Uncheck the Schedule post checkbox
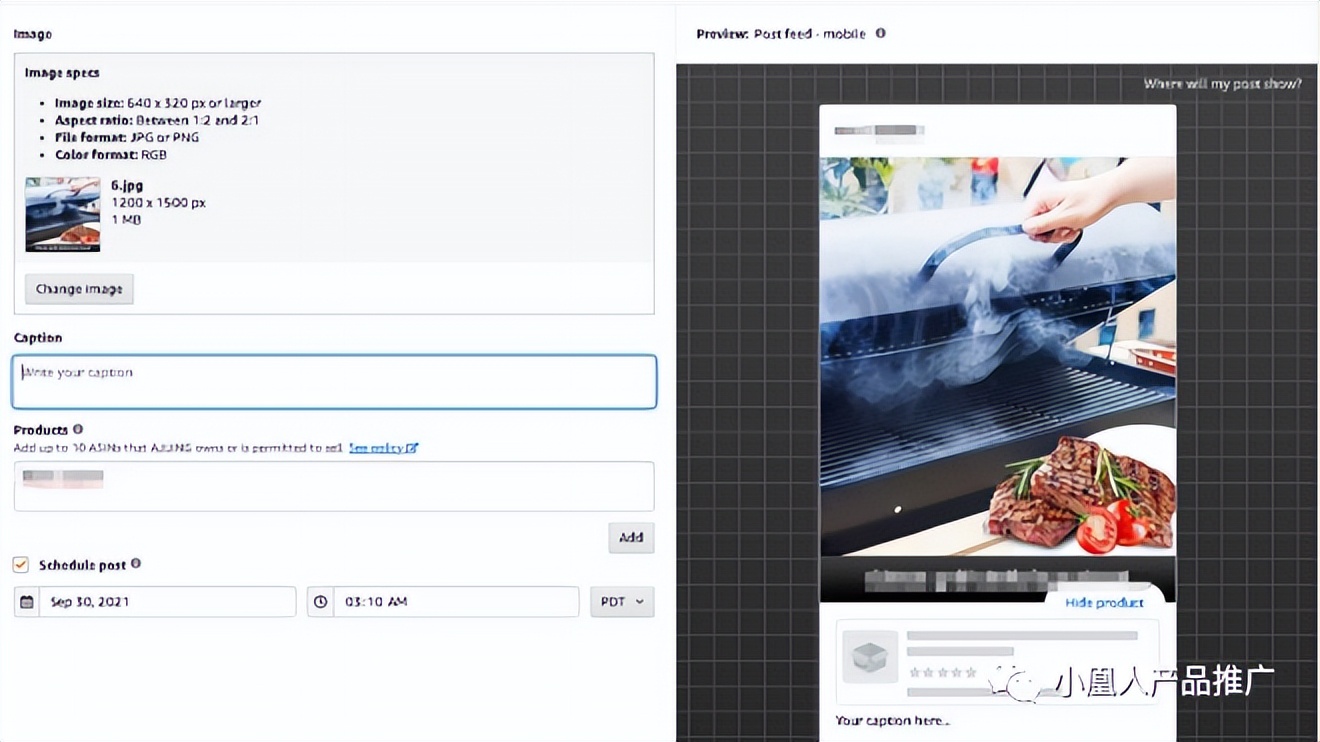Viewport: 1320px width, 742px height. coord(21,565)
